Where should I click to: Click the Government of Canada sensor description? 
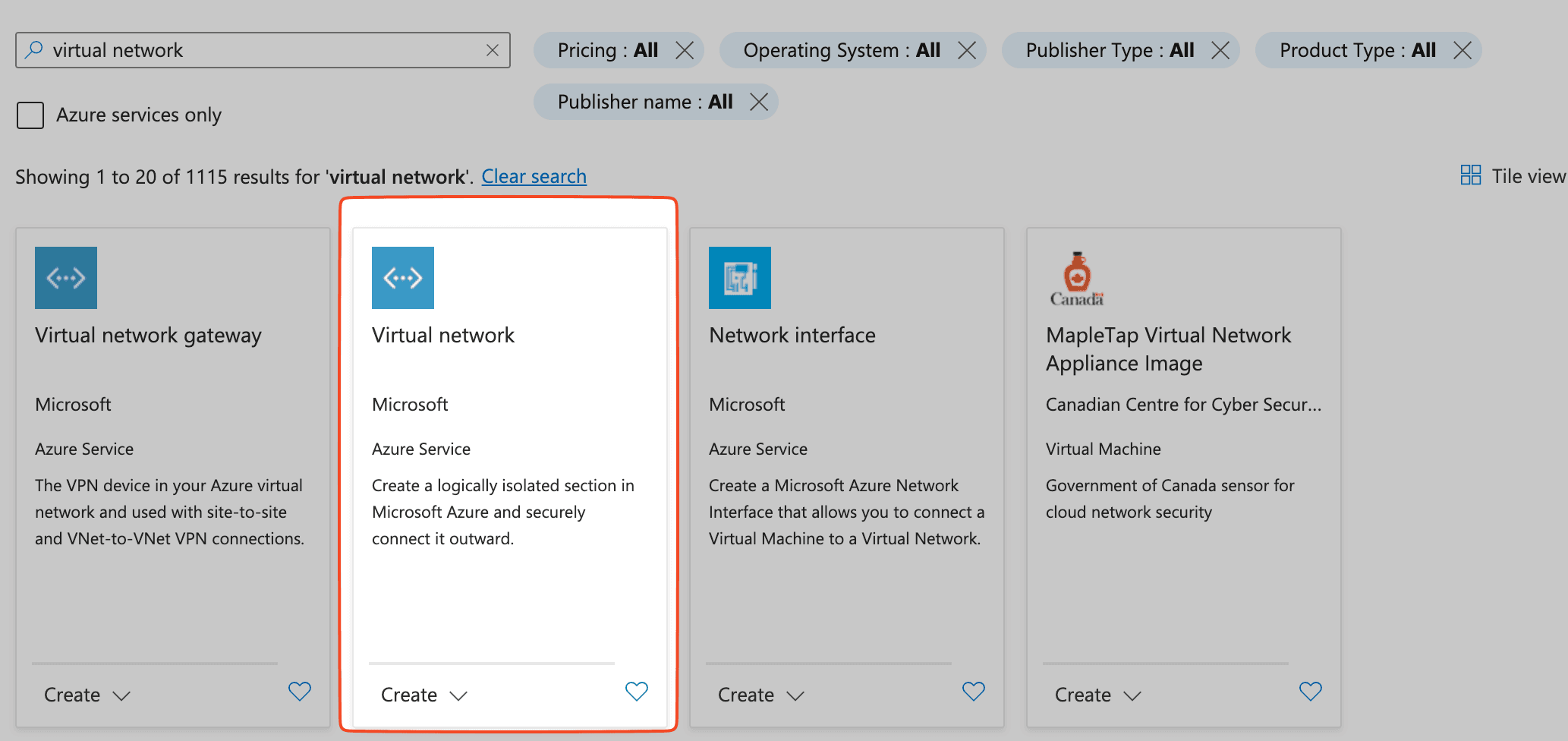click(1170, 499)
